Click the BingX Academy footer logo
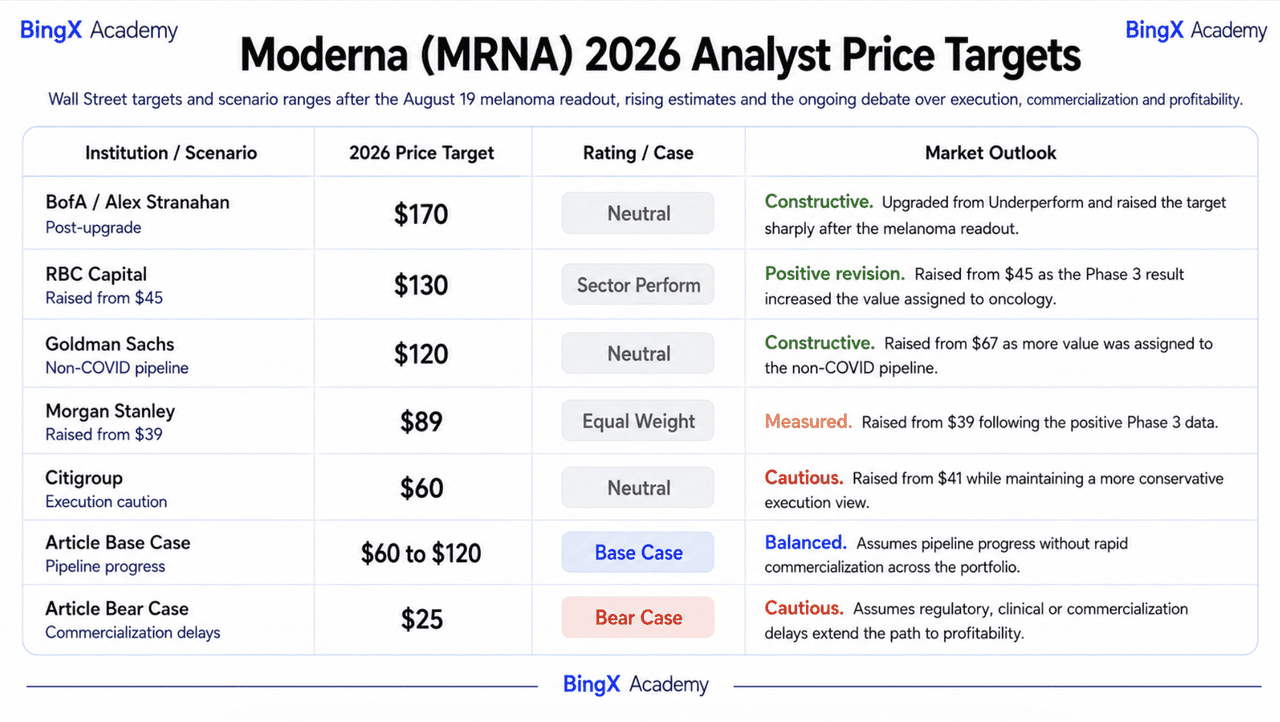 point(636,685)
